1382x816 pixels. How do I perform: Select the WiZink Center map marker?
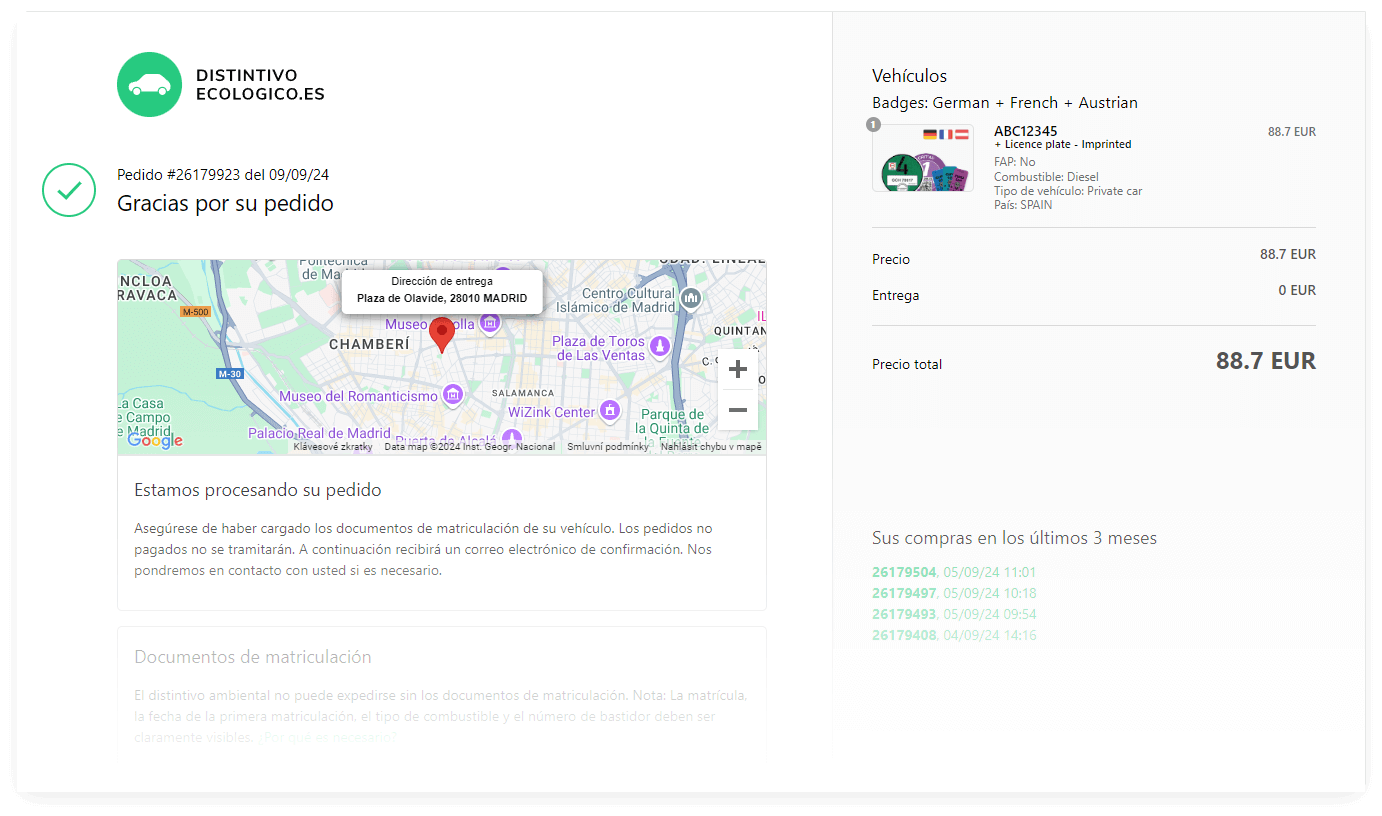pos(609,411)
